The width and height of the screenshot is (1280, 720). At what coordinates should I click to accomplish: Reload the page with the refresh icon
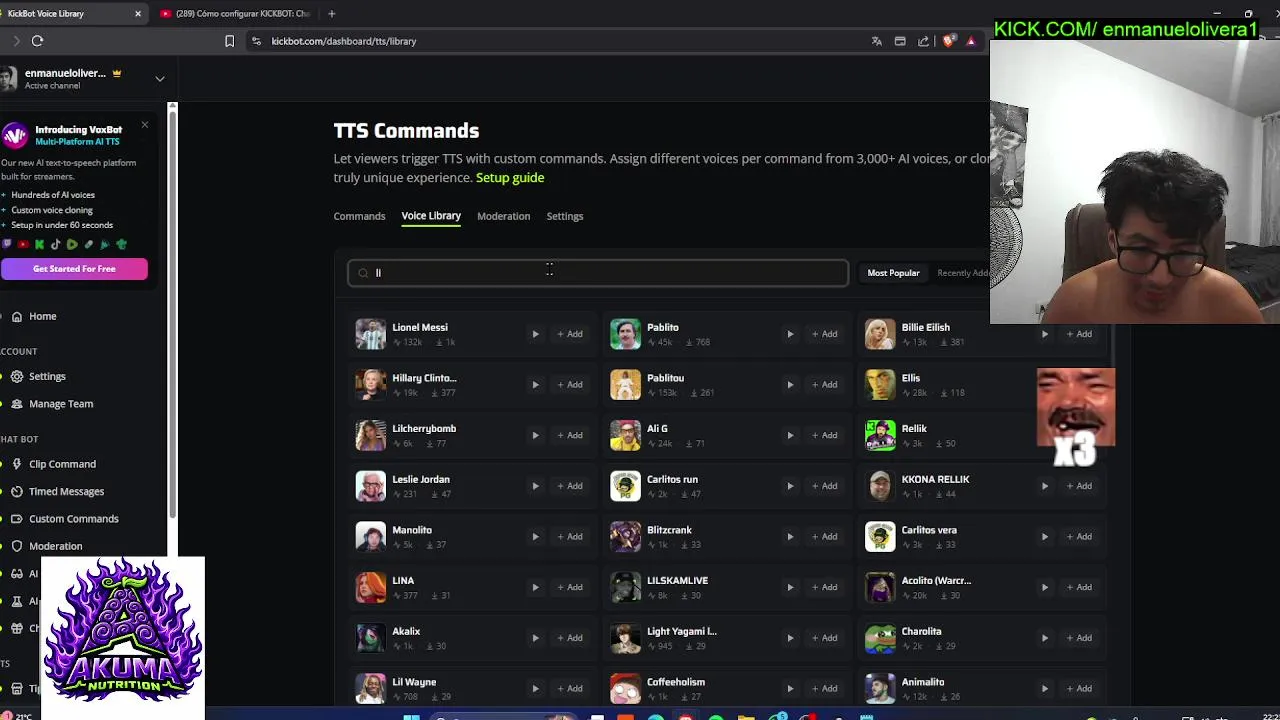(37, 41)
